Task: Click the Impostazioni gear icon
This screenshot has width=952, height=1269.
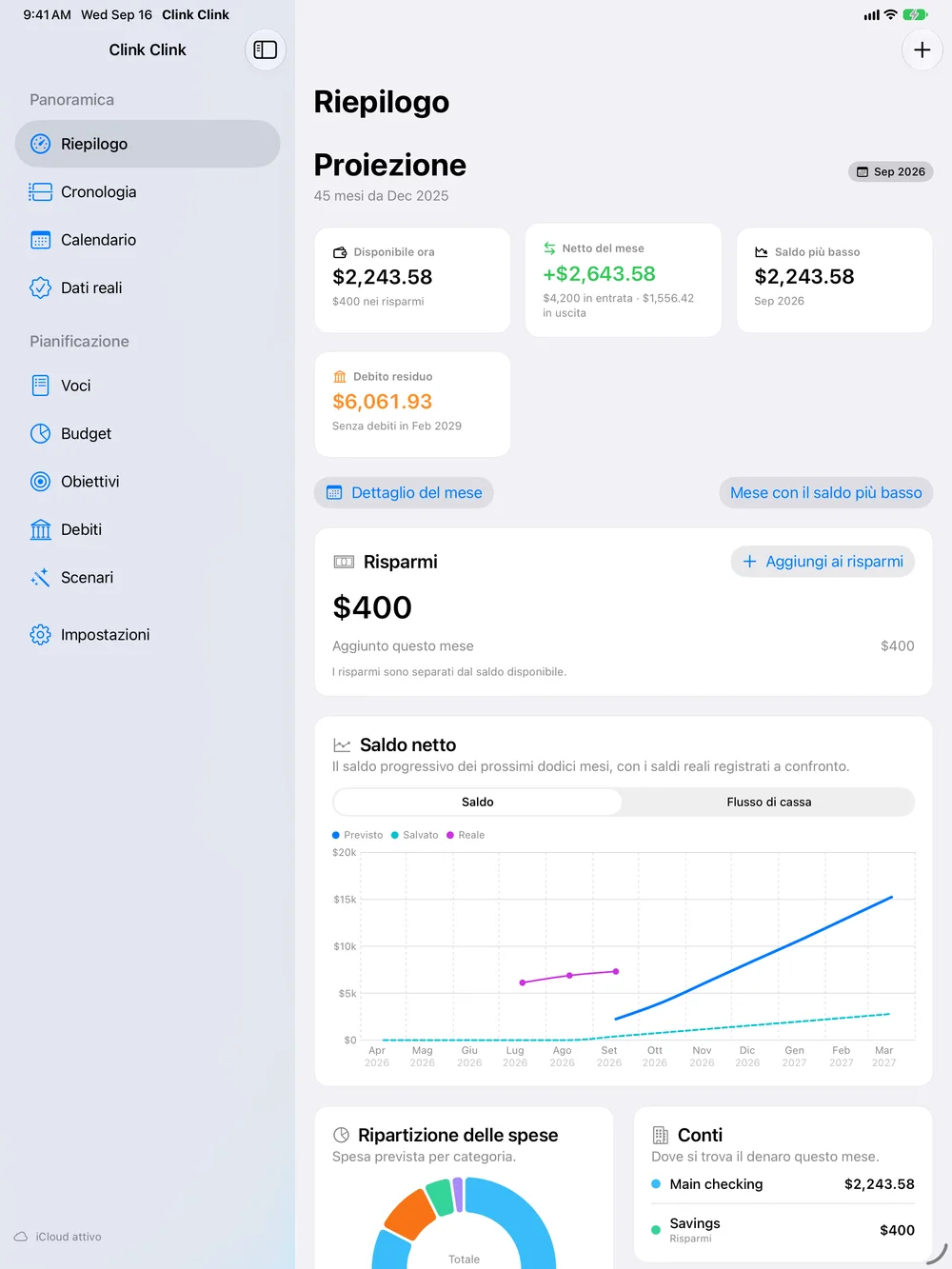Action: 40,635
